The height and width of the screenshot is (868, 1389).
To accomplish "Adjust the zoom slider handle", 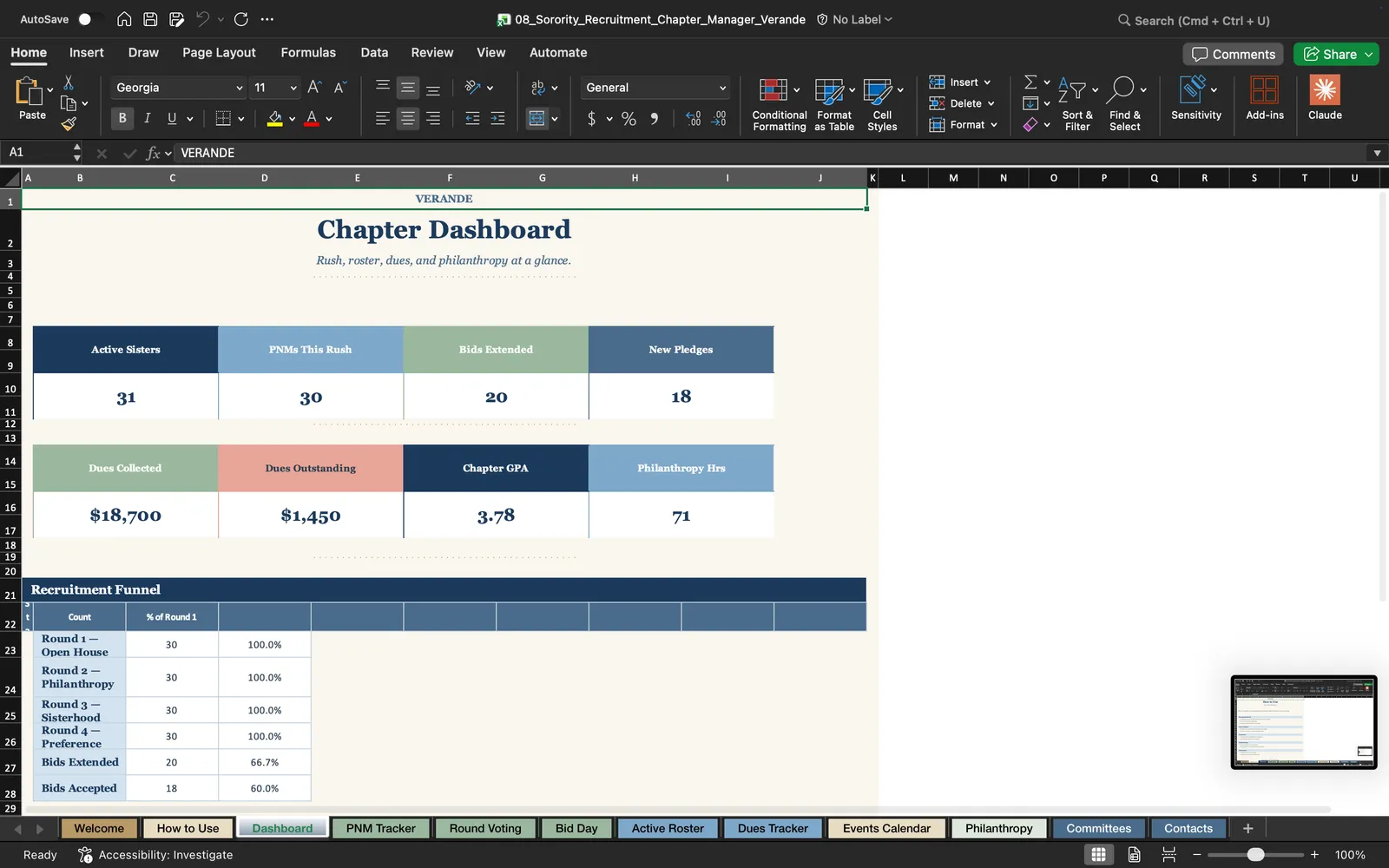I will click(x=1255, y=855).
